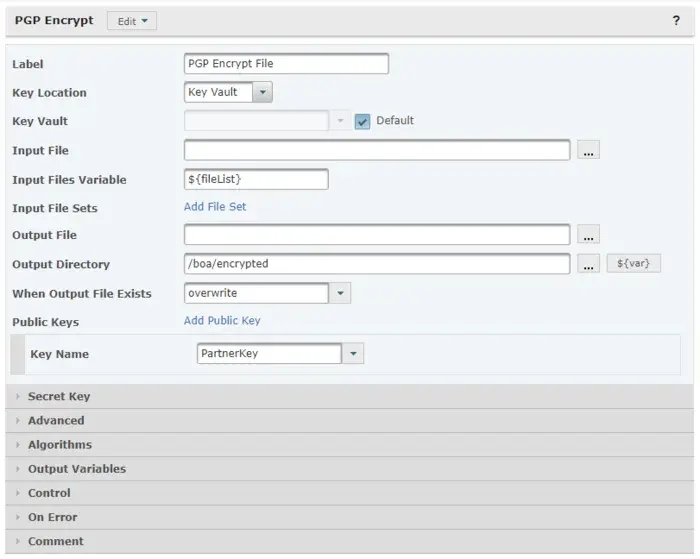This screenshot has width=700, height=559.
Task: Expand the Comment section
Action: point(350,541)
